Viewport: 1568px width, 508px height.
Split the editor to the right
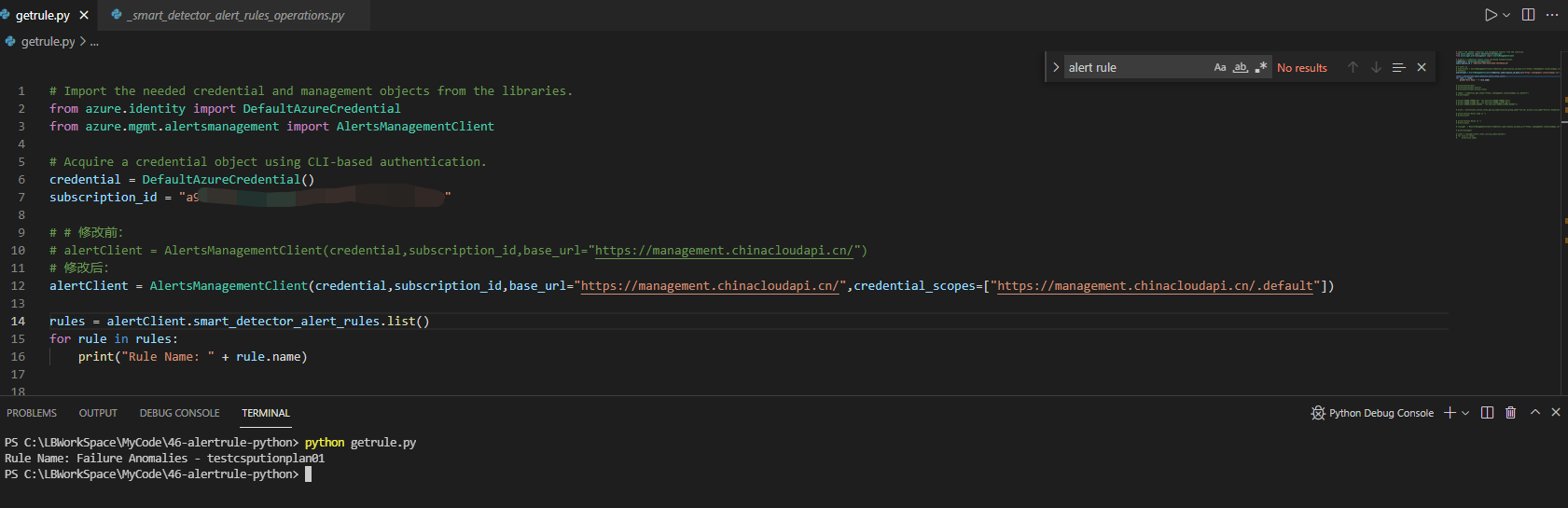pos(1528,15)
